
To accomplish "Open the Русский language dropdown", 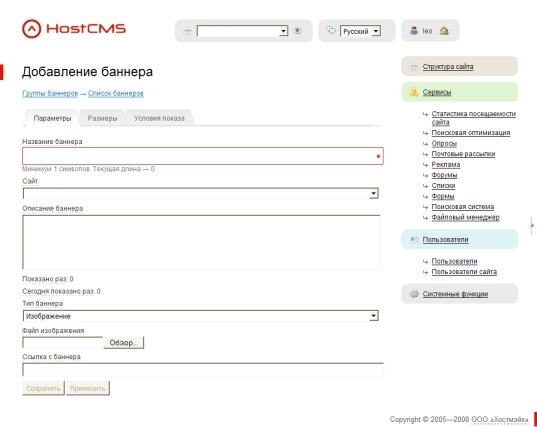I will 360,31.
